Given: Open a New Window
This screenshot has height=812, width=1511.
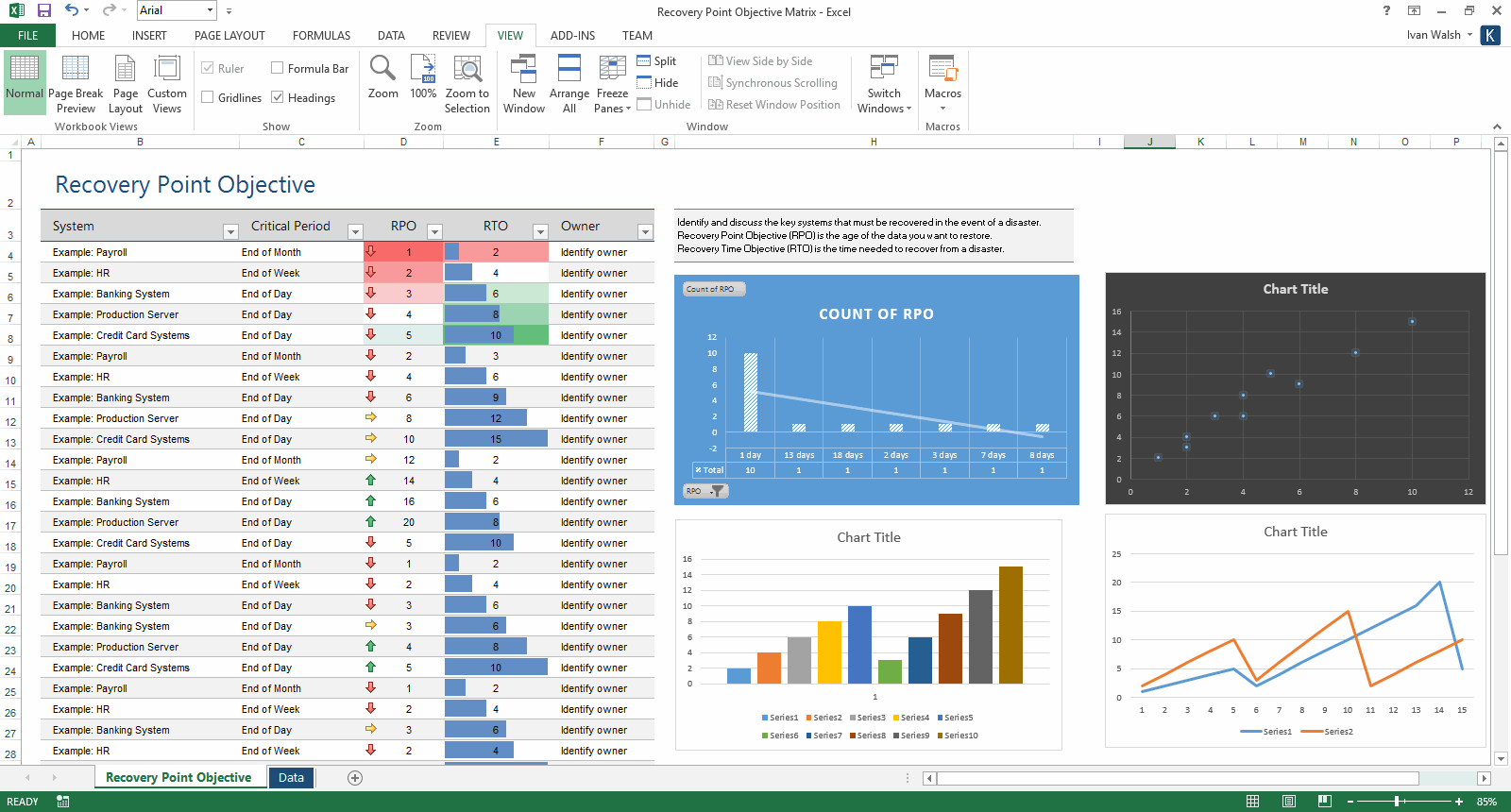Looking at the screenshot, I should pos(523,71).
